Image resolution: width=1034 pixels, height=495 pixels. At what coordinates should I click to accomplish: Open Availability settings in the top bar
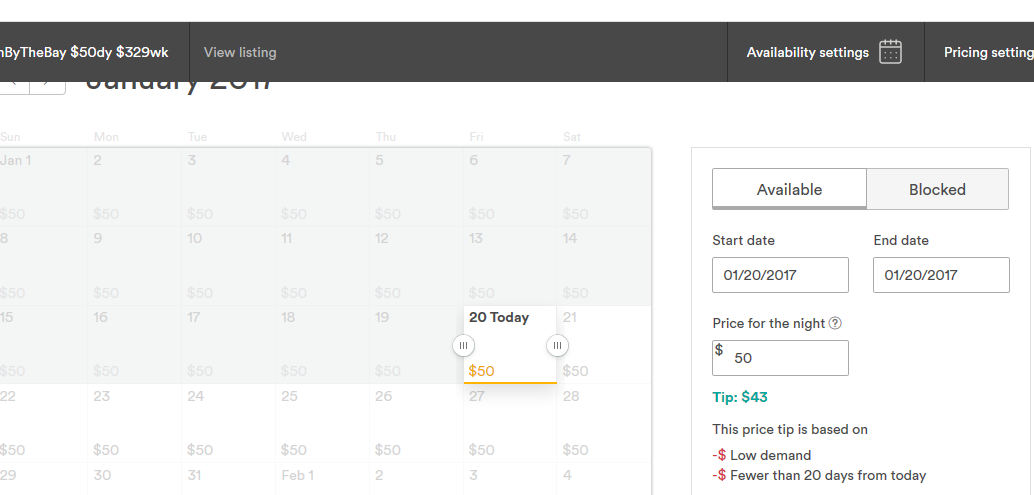(x=808, y=52)
